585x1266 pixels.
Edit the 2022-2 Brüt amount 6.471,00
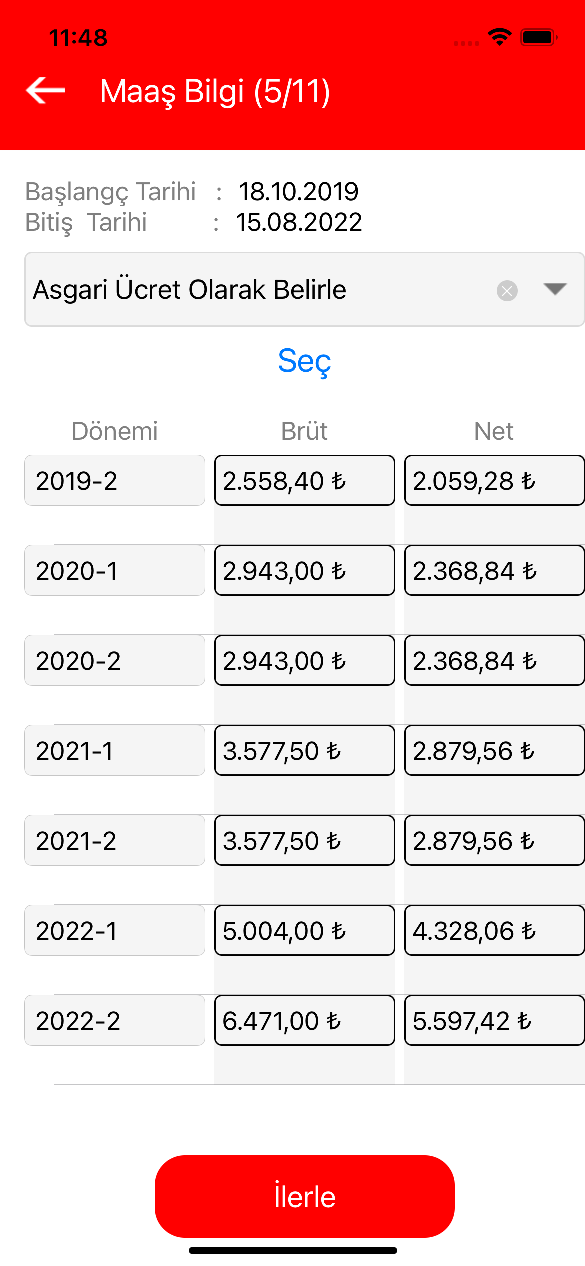[x=304, y=1021]
